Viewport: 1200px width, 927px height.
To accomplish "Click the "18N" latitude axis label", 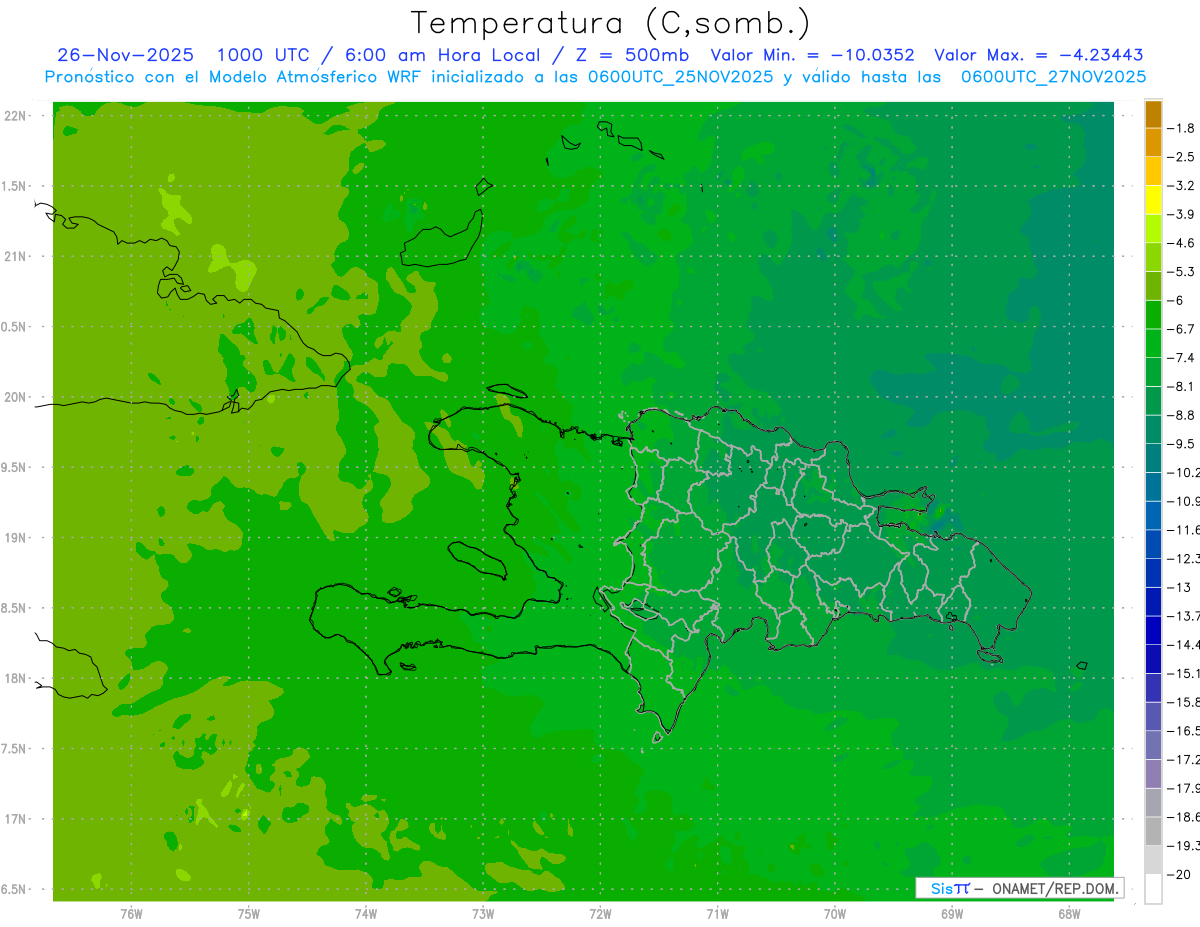I will click(x=17, y=678).
